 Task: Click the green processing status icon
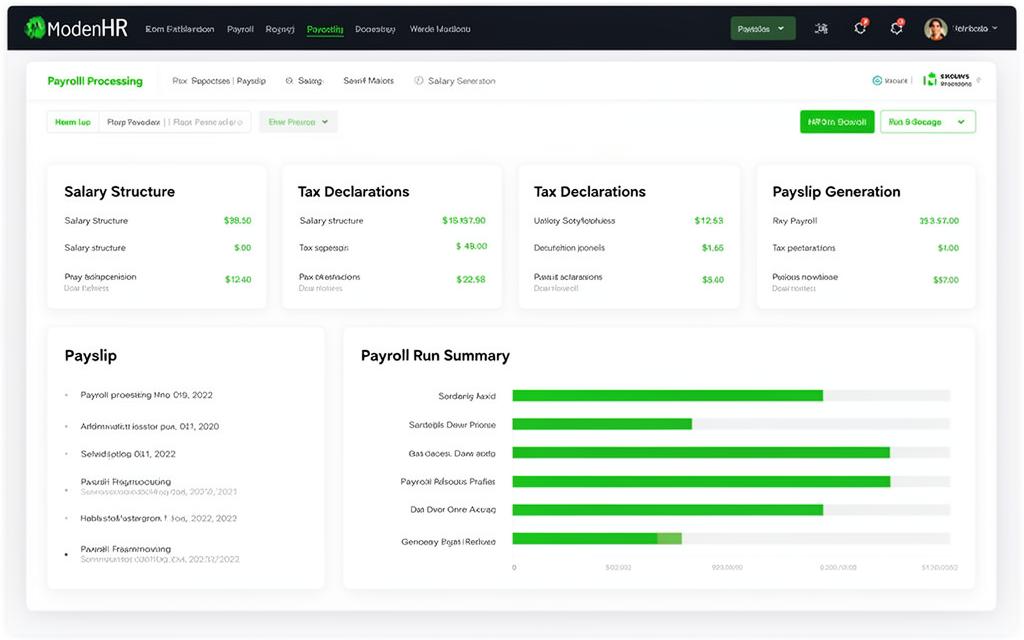click(930, 80)
